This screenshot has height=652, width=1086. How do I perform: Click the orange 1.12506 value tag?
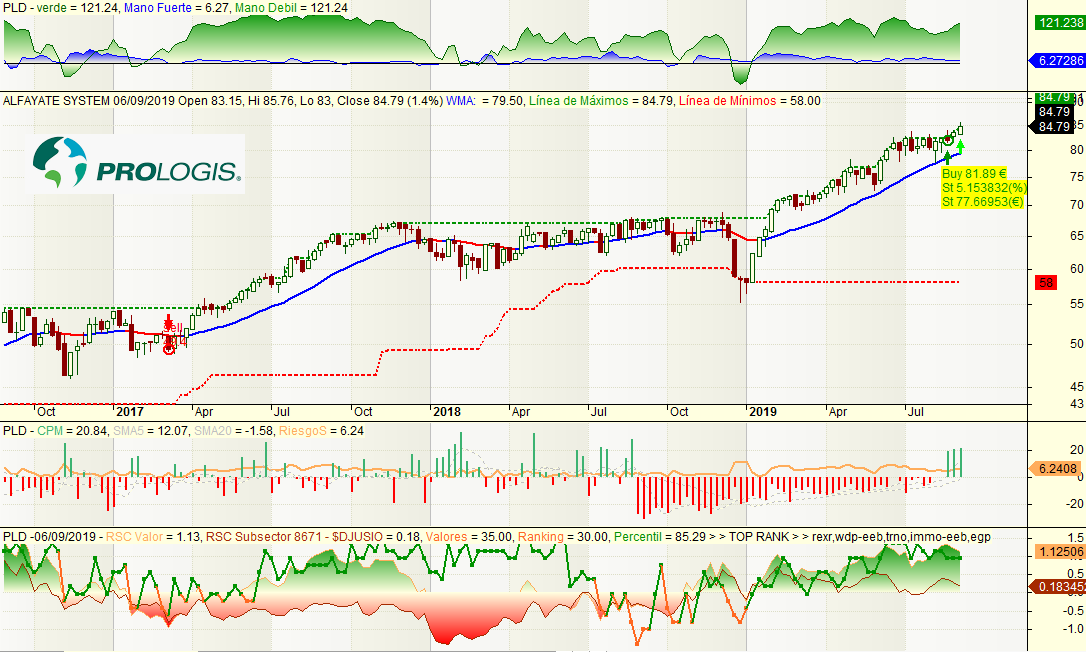coord(1060,552)
